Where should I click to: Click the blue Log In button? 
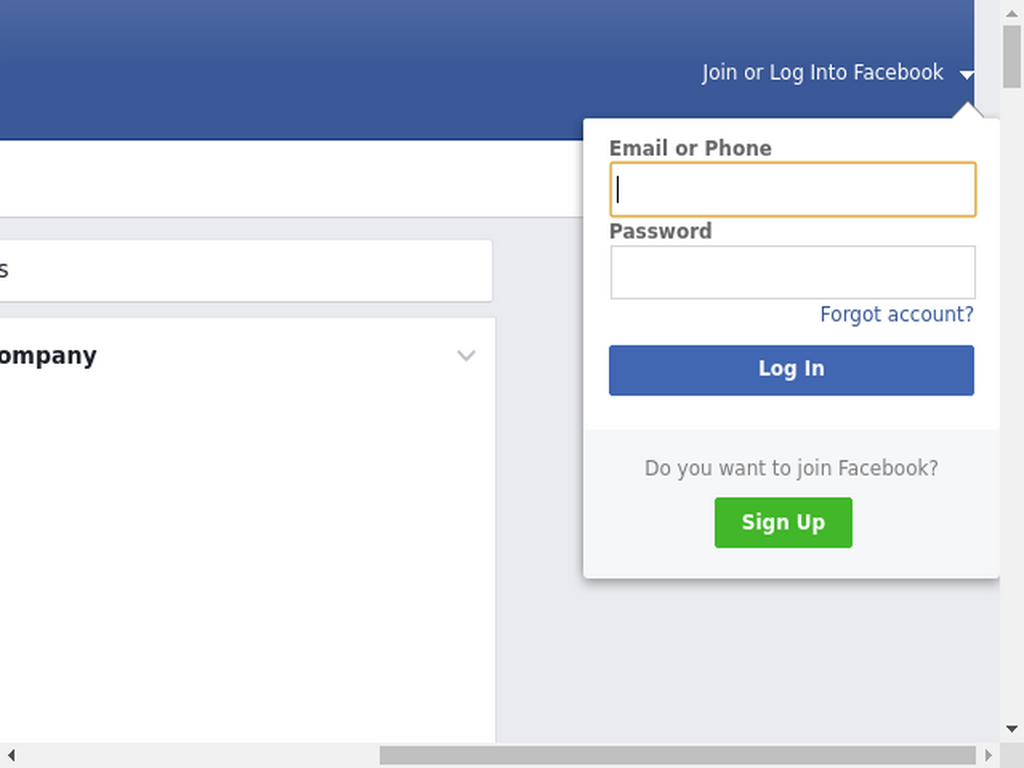point(792,370)
